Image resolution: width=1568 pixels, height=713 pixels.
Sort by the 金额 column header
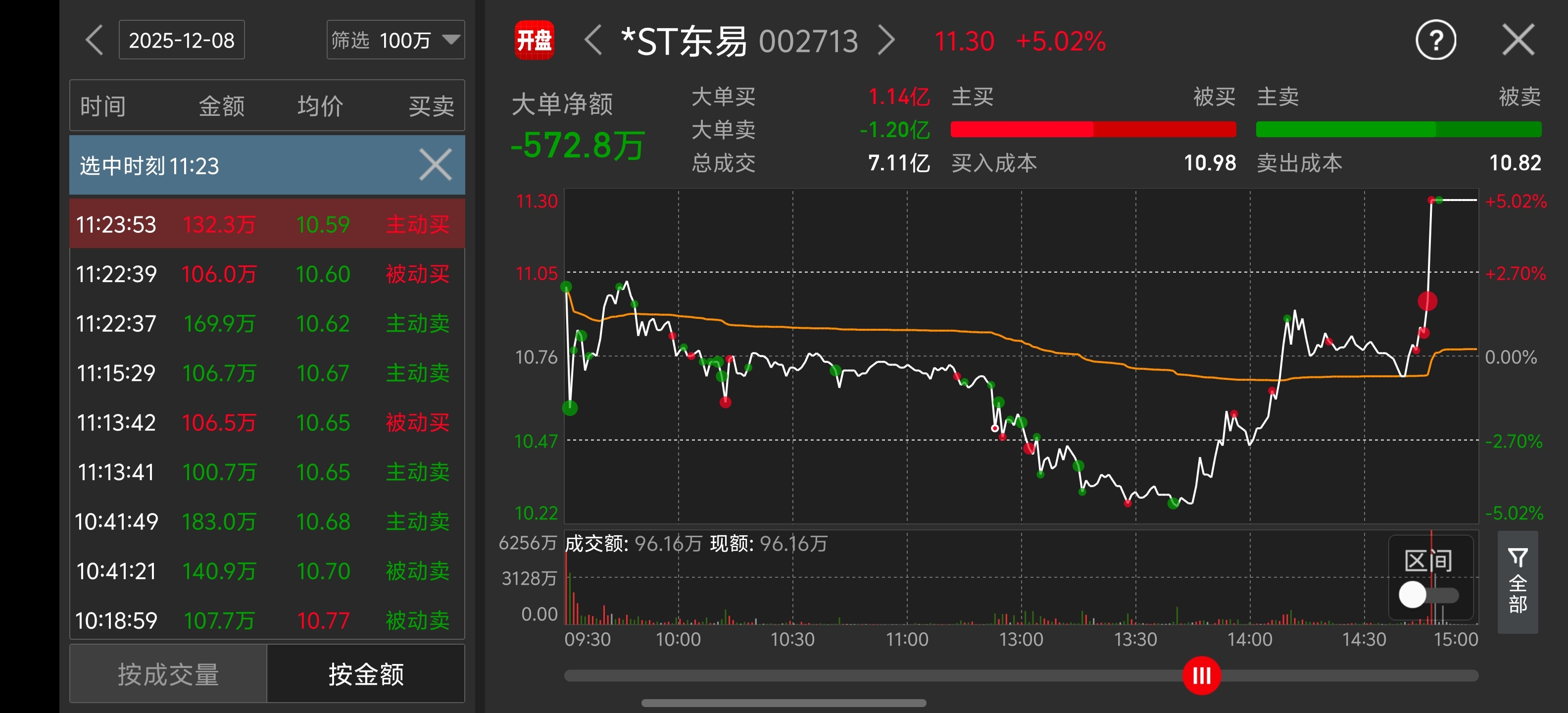(222, 106)
